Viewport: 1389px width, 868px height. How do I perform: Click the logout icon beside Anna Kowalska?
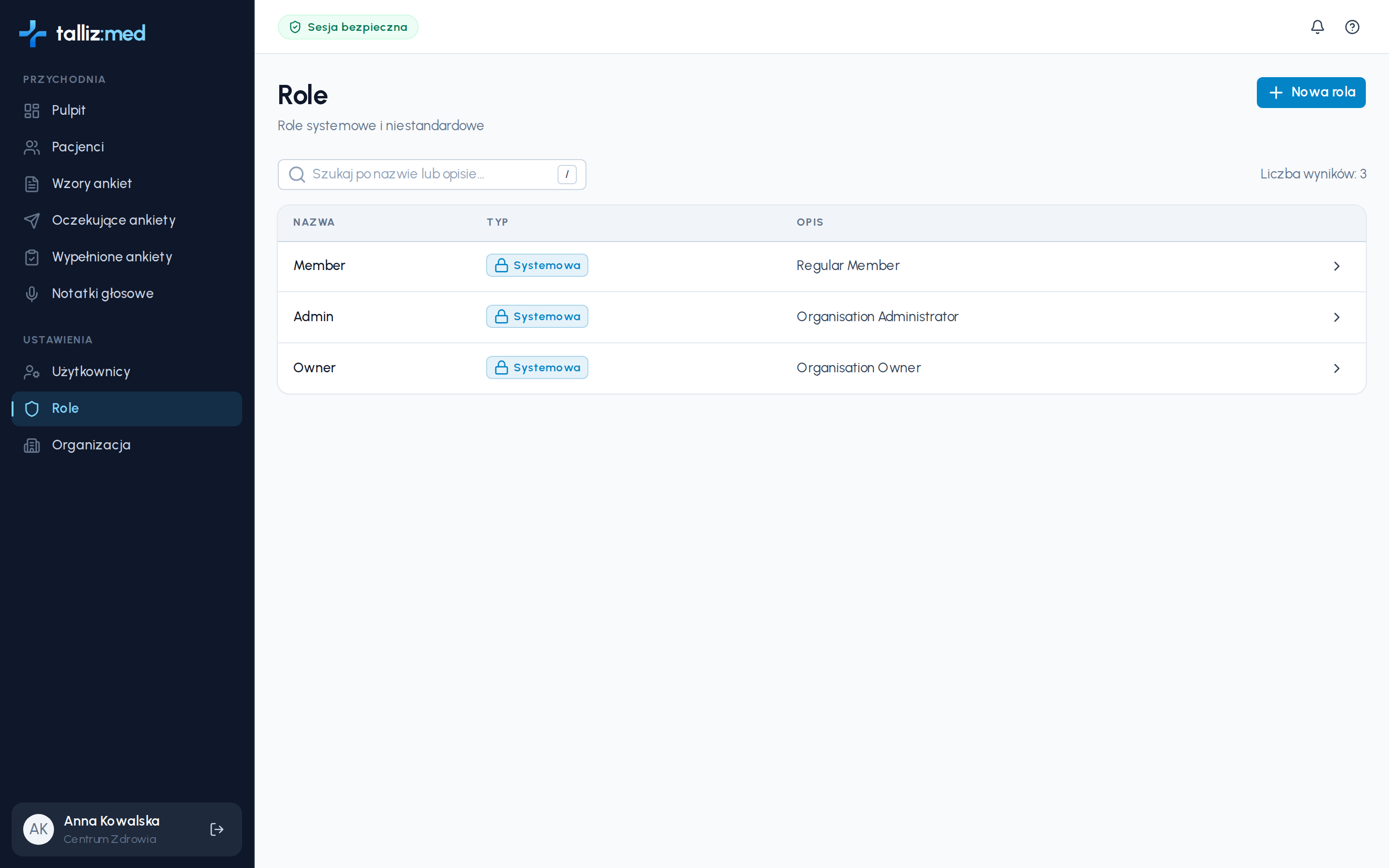[217, 829]
